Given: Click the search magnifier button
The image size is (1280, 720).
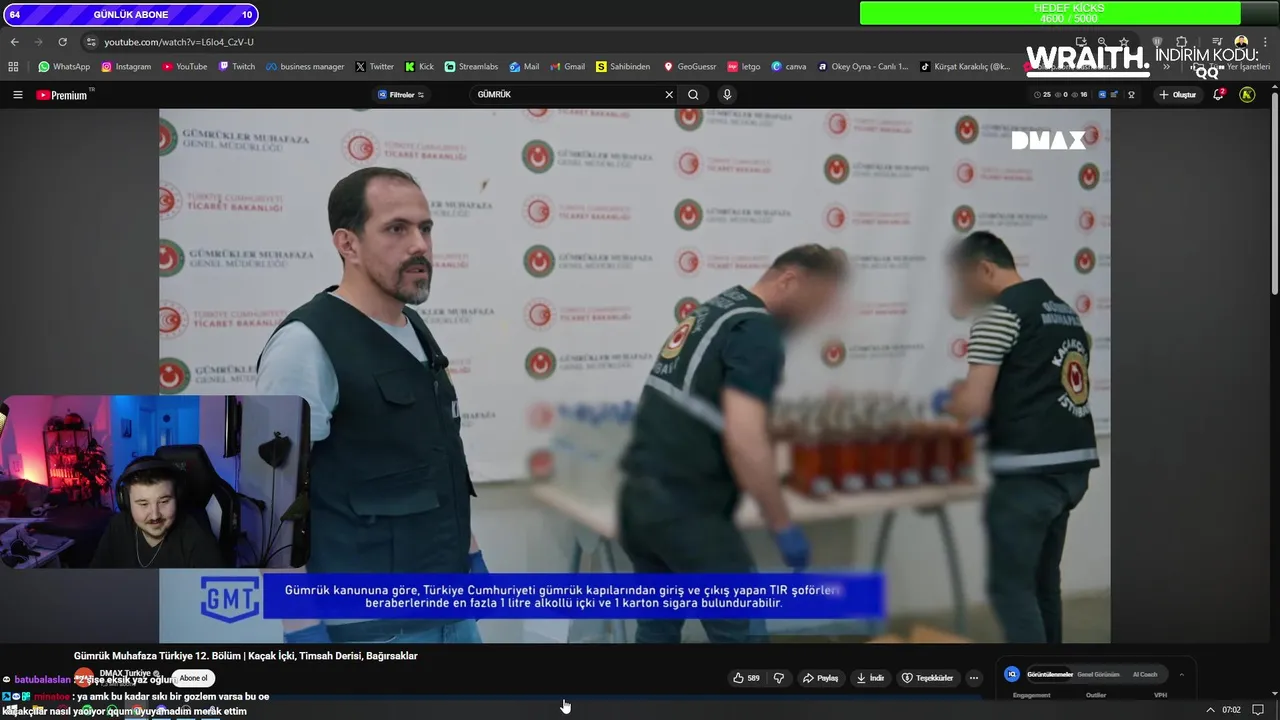Looking at the screenshot, I should (x=693, y=95).
